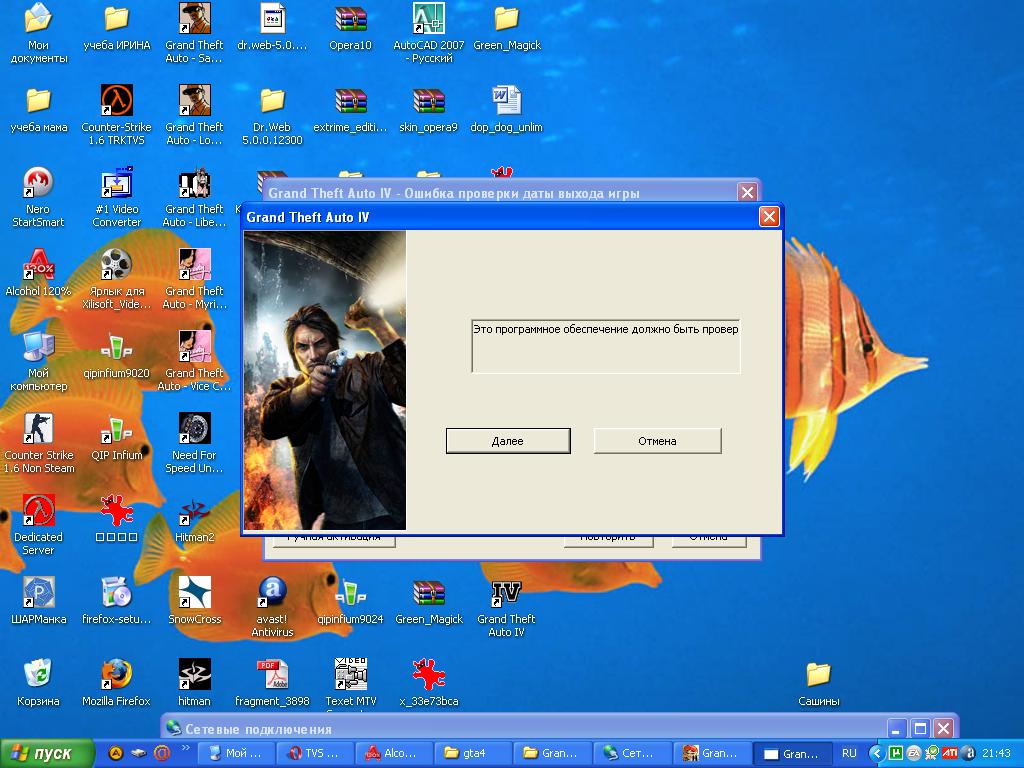Launch Mozilla Firefox from desktop

click(x=116, y=675)
